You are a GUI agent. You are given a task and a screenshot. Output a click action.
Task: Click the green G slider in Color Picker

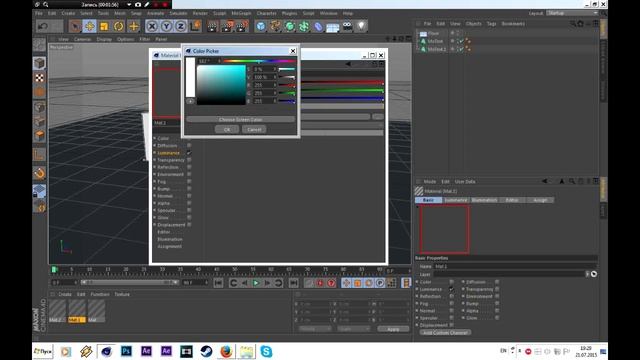[x=287, y=93]
